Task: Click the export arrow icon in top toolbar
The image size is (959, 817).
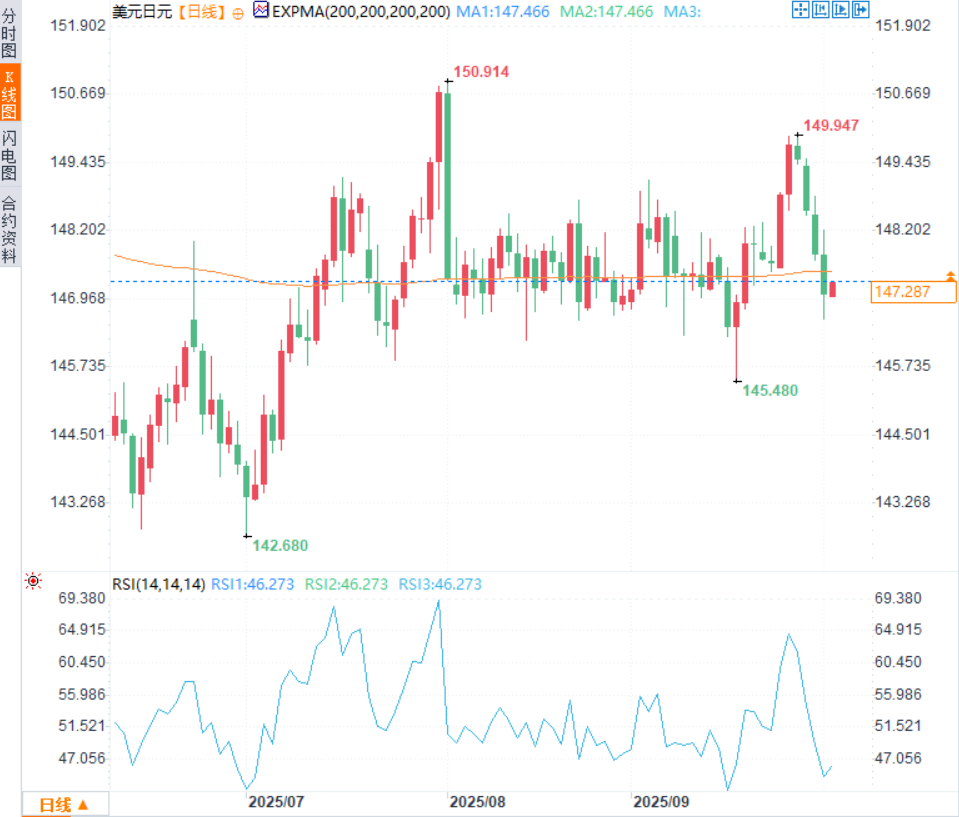Action: point(861,10)
